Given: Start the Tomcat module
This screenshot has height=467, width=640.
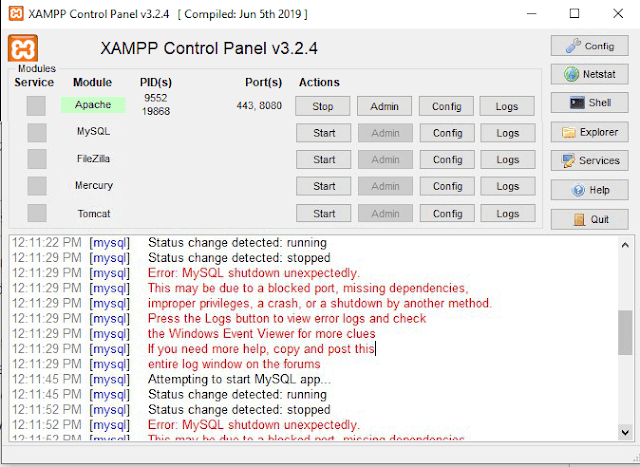Looking at the screenshot, I should 324,213.
